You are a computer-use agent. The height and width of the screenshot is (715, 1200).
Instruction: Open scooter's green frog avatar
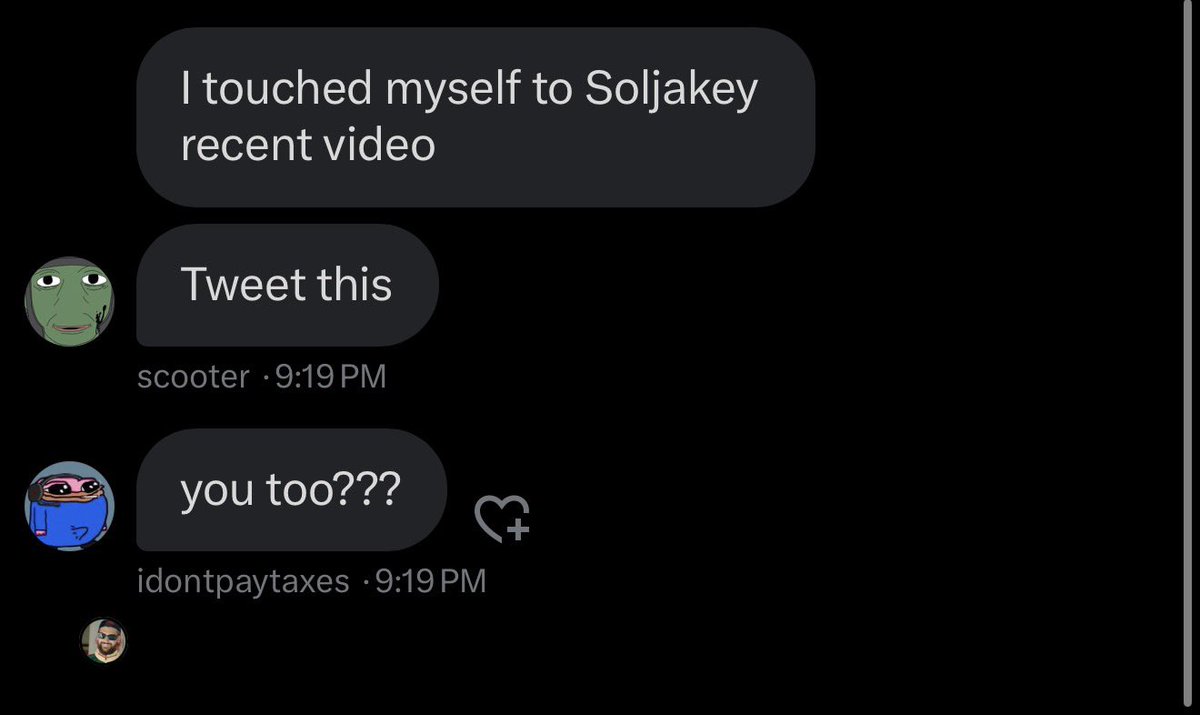(69, 301)
